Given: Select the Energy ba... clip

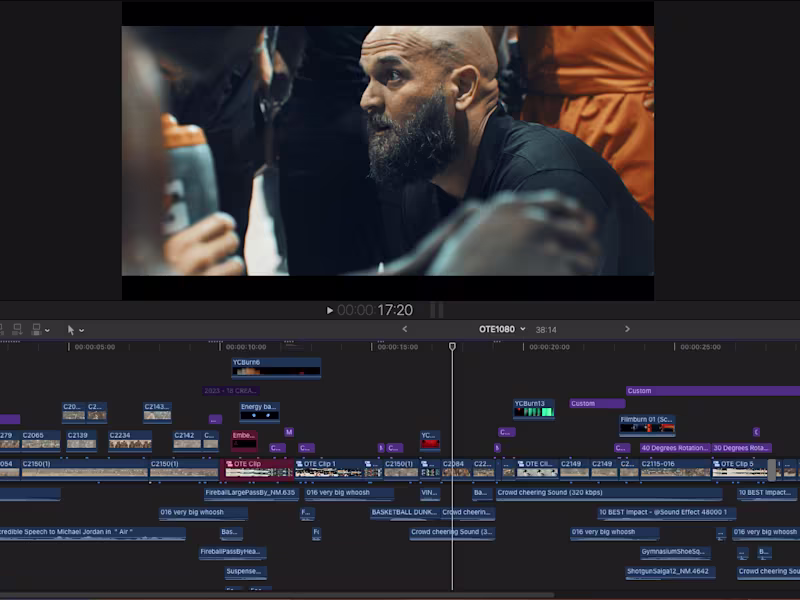Looking at the screenshot, I should [260, 412].
